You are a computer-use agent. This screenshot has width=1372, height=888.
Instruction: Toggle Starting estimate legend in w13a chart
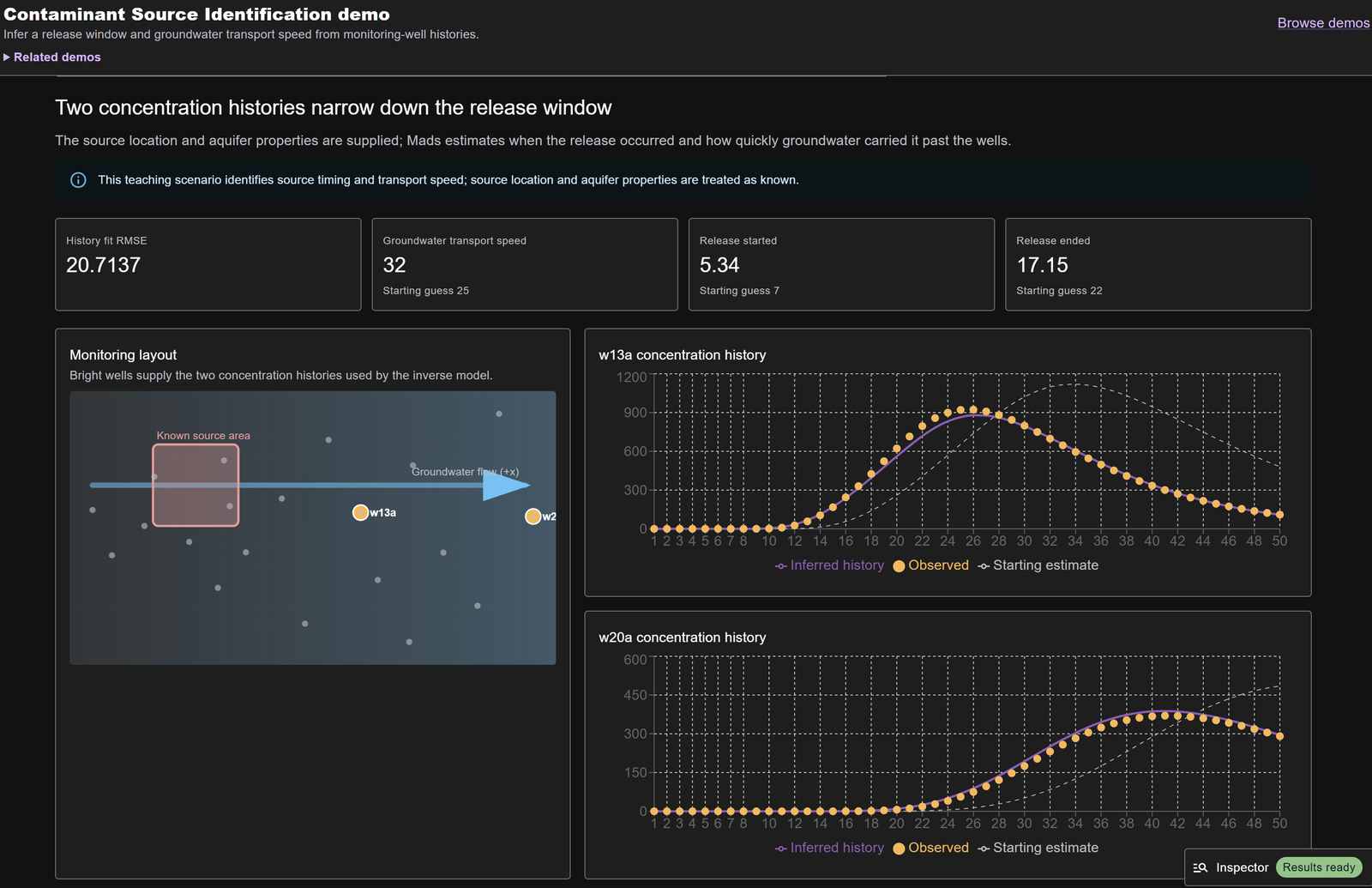[1038, 565]
